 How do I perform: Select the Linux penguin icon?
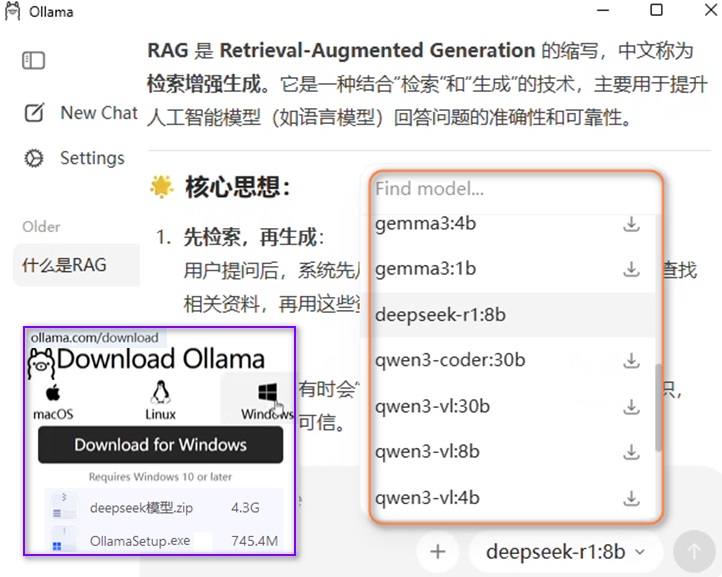pos(160,392)
